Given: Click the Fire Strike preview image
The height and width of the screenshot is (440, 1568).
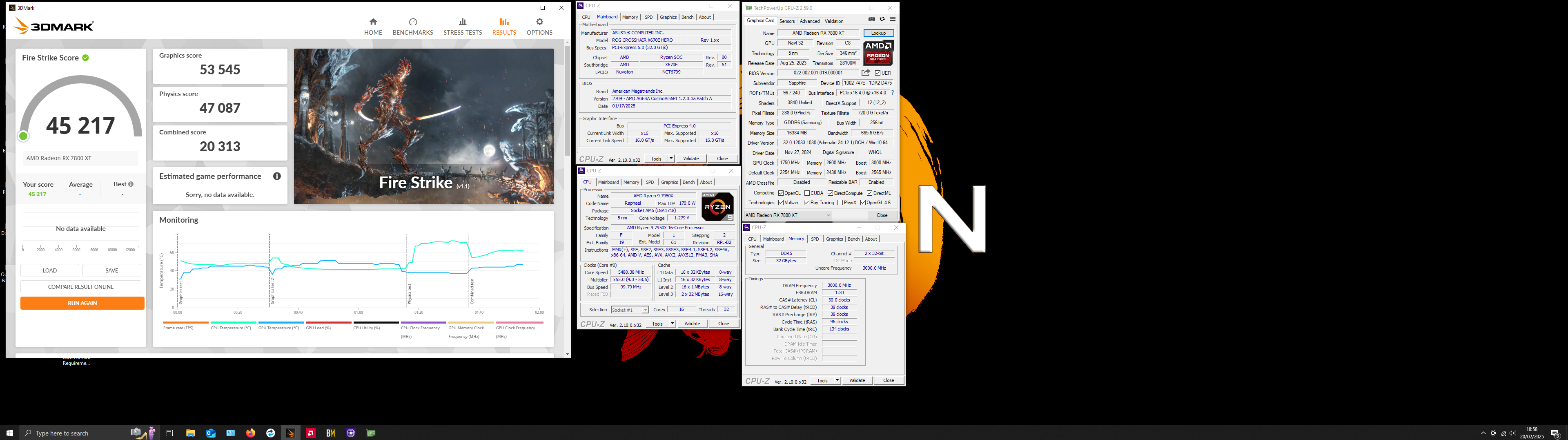Looking at the screenshot, I should pyautogui.click(x=424, y=126).
